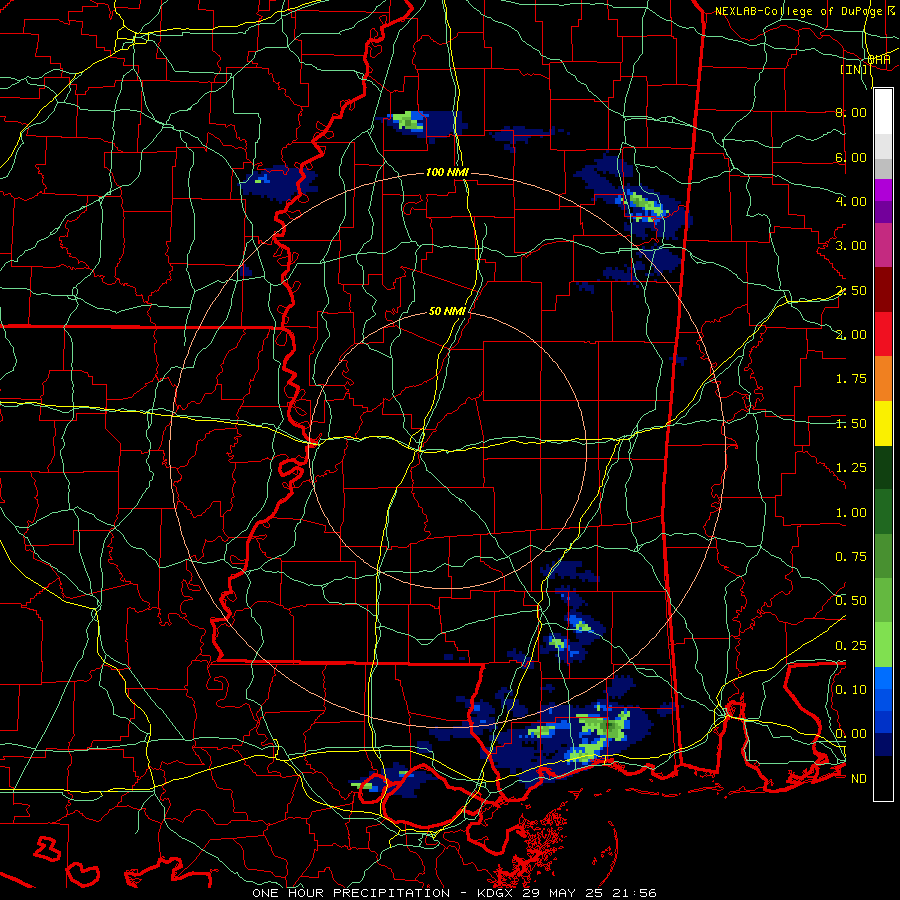The height and width of the screenshot is (900, 900).
Task: Select the 2.50 legend value
Action: (851, 290)
